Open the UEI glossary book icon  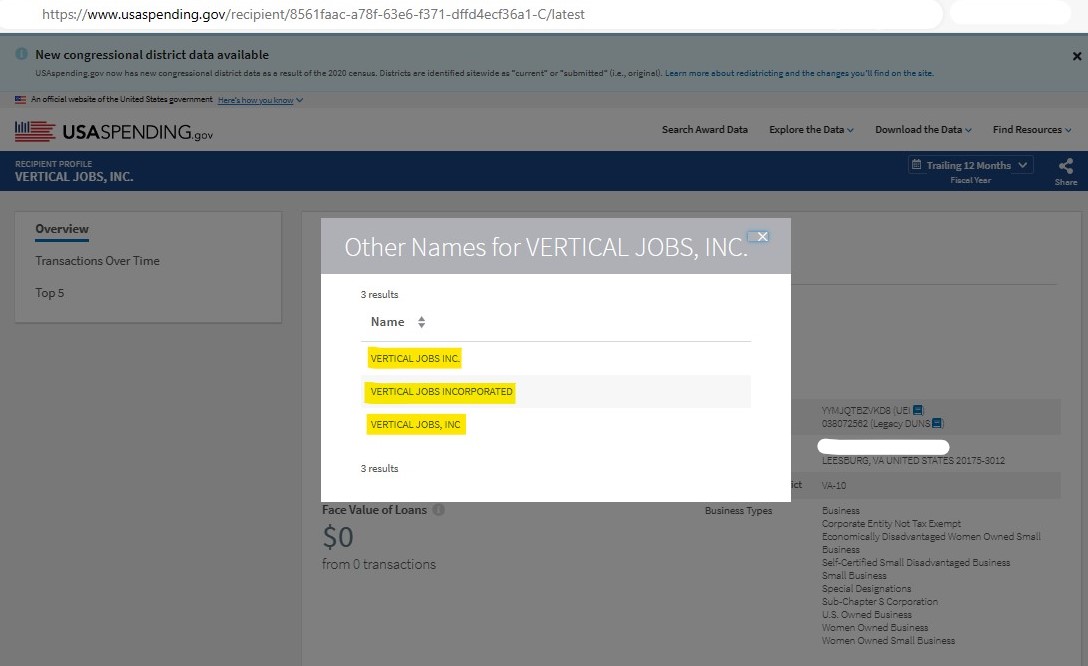click(x=918, y=410)
